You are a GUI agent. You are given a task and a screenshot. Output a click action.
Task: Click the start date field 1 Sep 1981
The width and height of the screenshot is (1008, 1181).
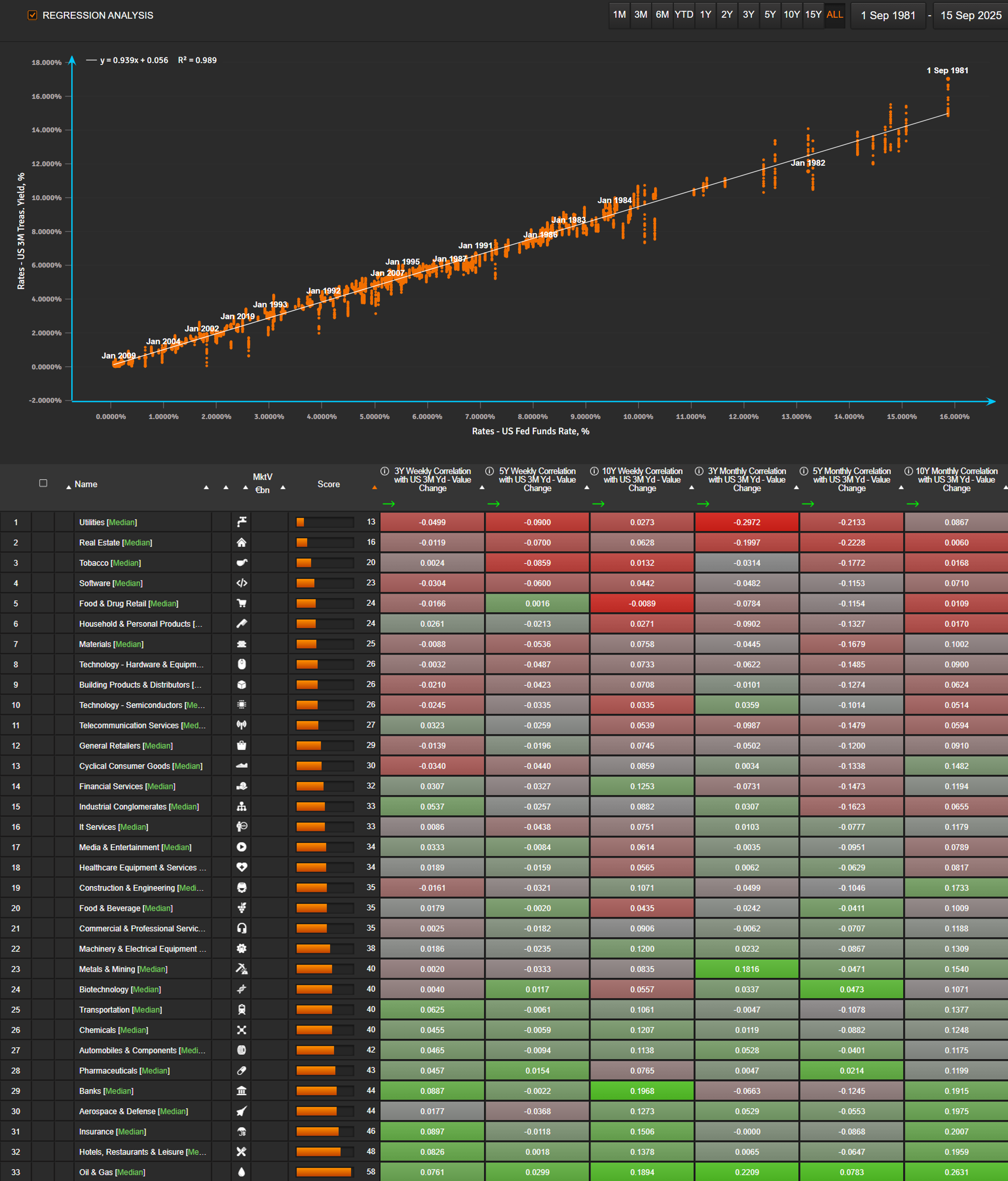coord(888,15)
